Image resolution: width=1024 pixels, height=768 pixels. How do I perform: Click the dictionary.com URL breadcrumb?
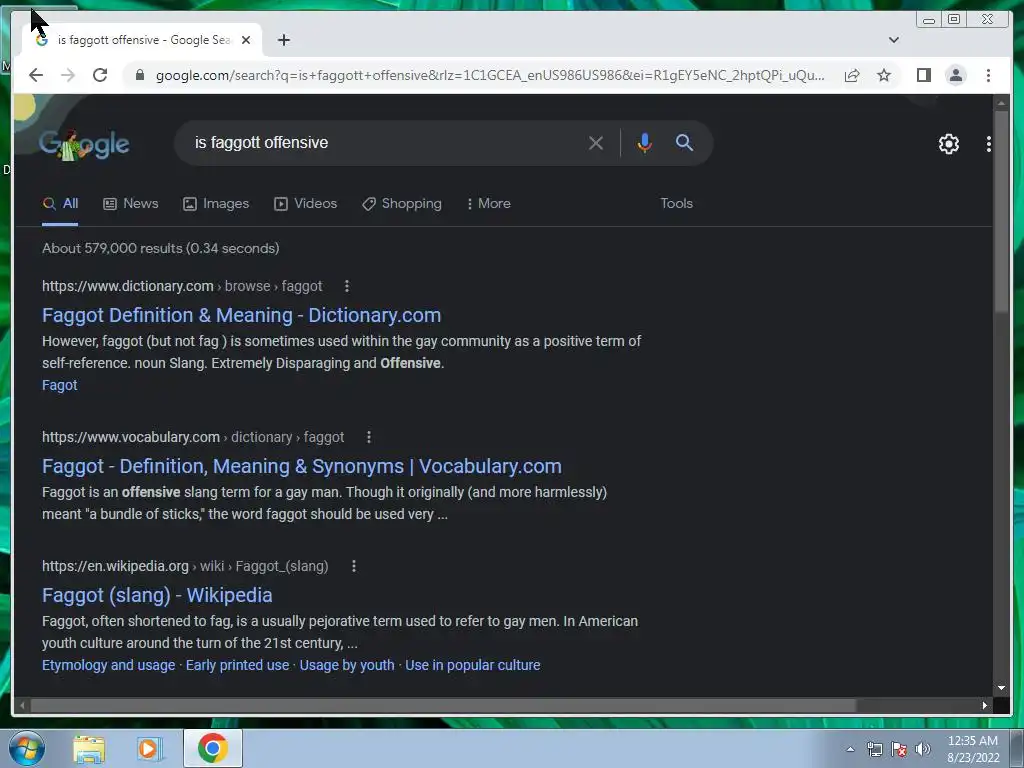point(182,286)
